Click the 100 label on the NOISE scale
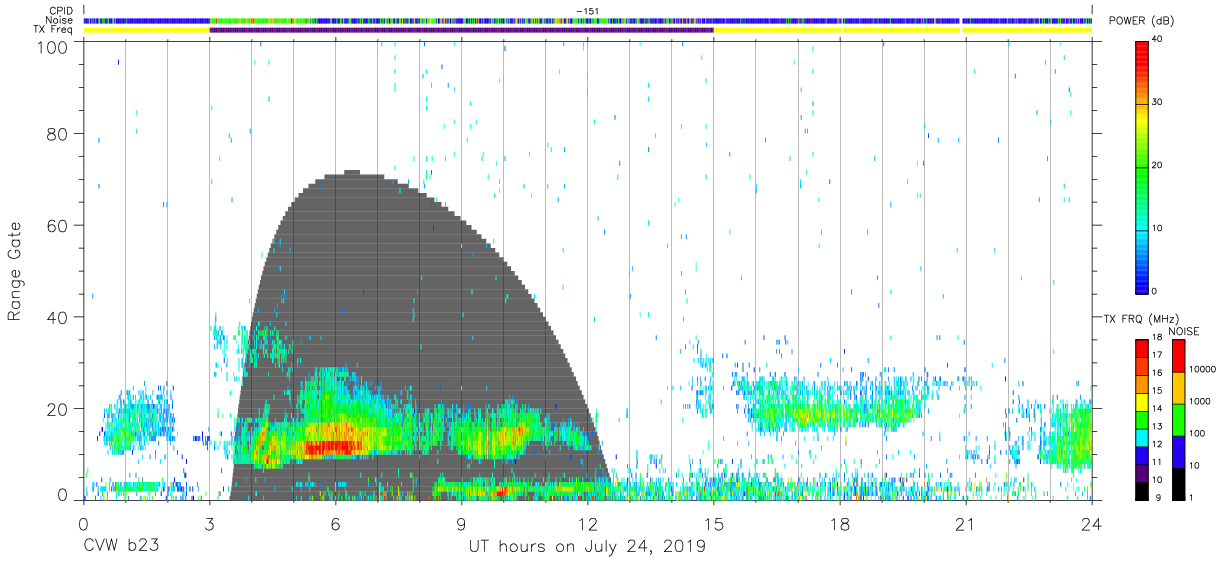The image size is (1228, 567). 1198,433
